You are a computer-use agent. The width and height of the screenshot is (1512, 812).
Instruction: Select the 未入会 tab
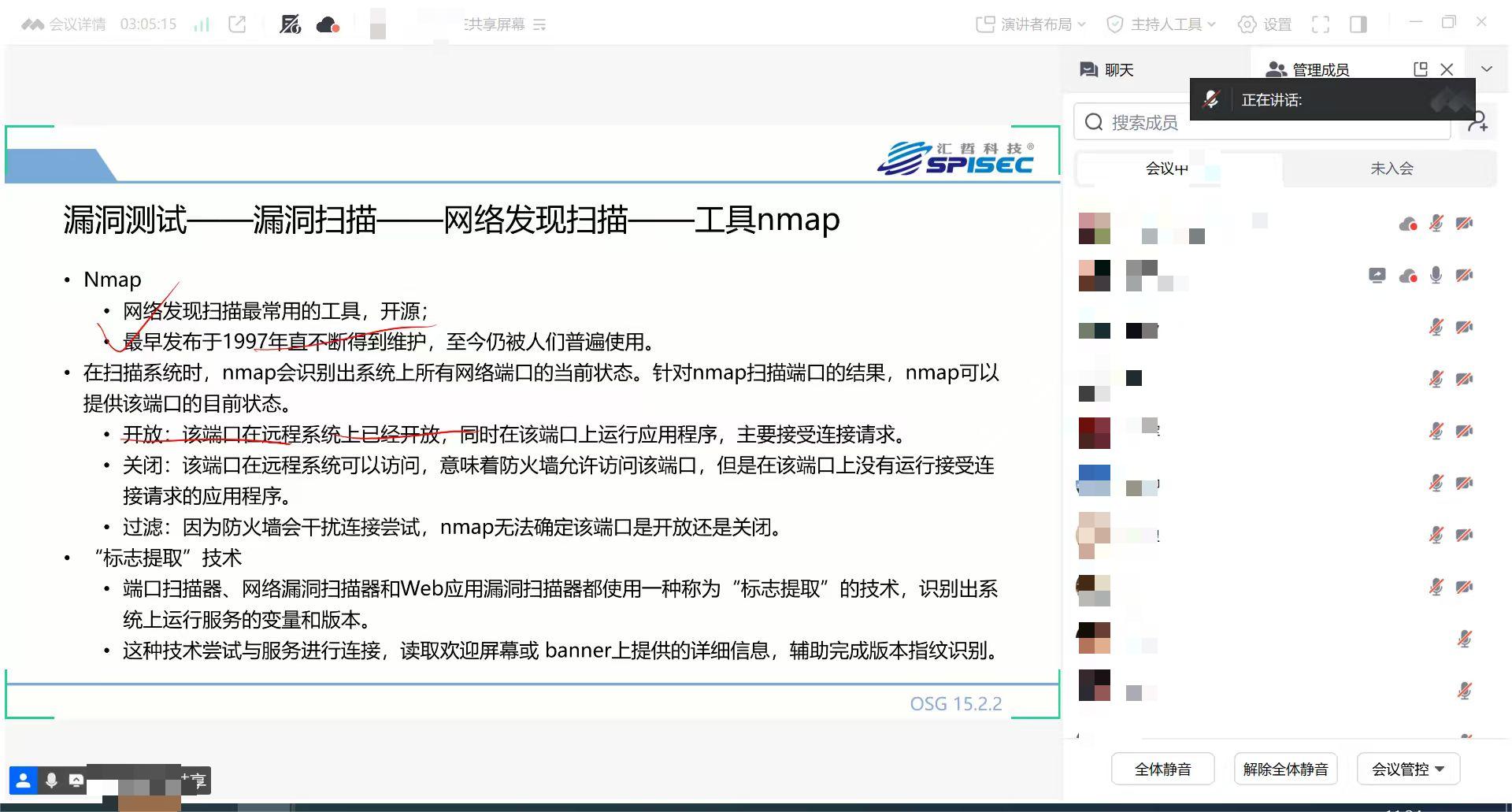click(x=1391, y=169)
